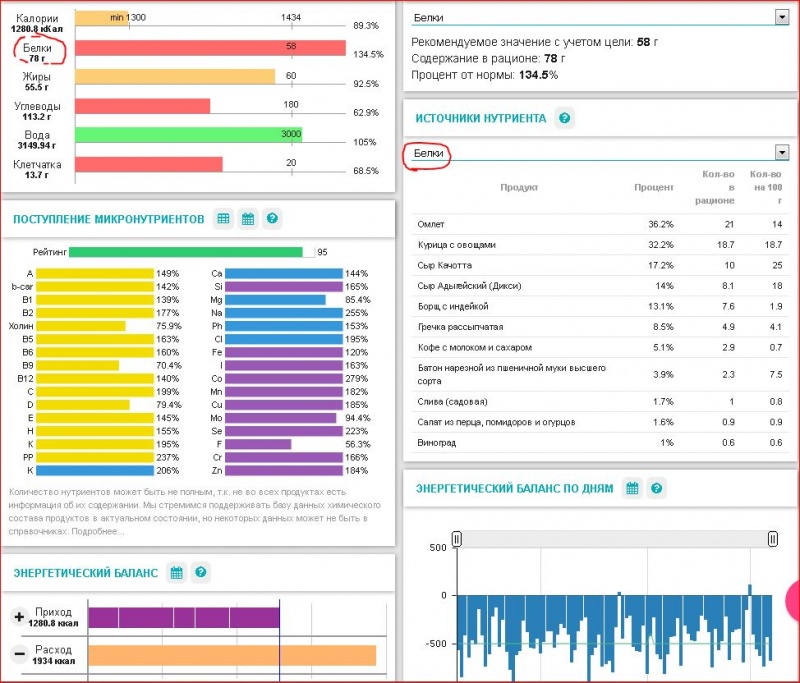Viewport: 800px width, 683px height.
Task: Click help icon beside ЭНЕРГЕТИЧЕСКИЙ БАЛАНС heading
Action: tap(201, 573)
